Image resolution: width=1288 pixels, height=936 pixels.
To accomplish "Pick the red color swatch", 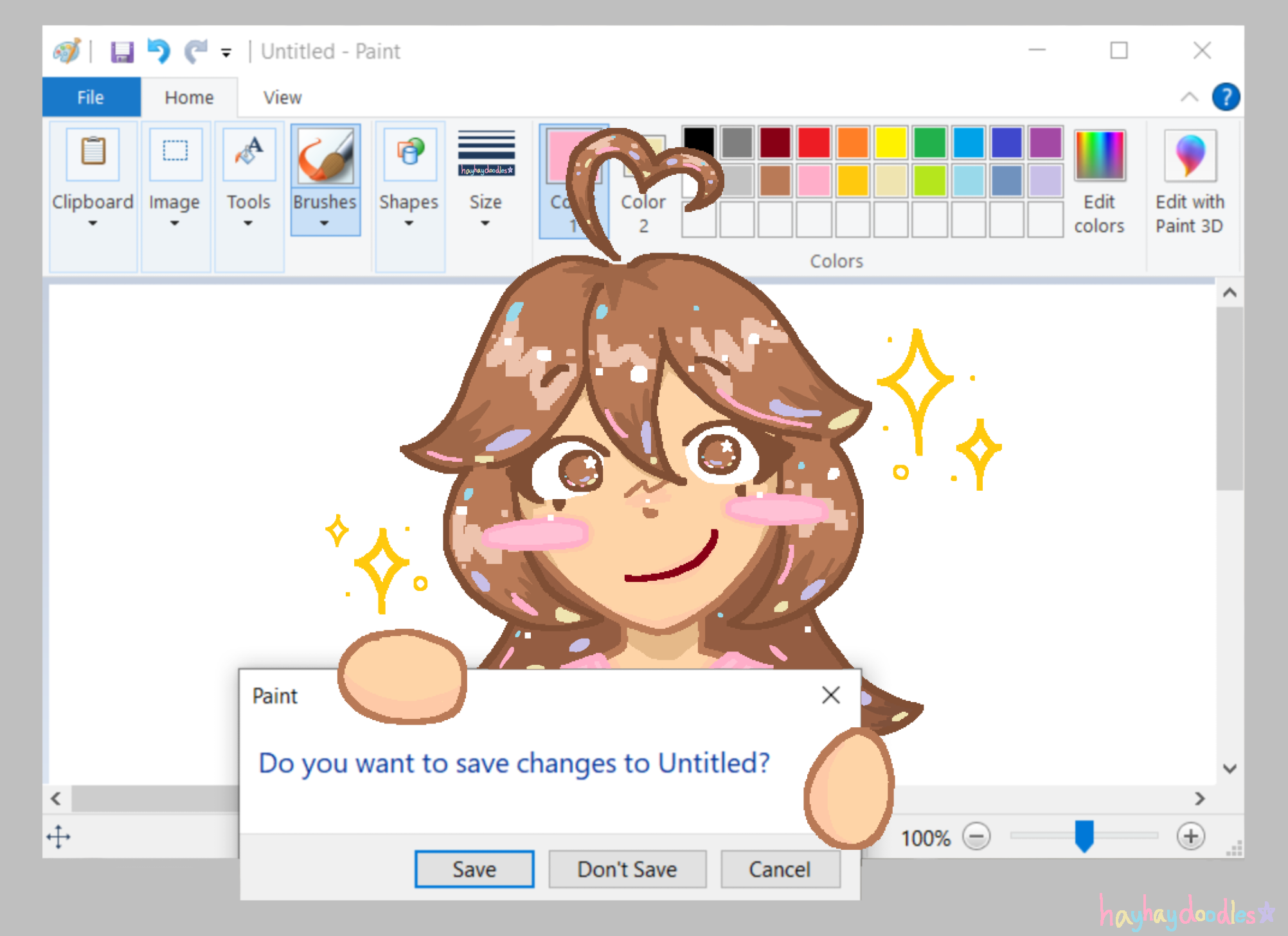I will tap(814, 143).
